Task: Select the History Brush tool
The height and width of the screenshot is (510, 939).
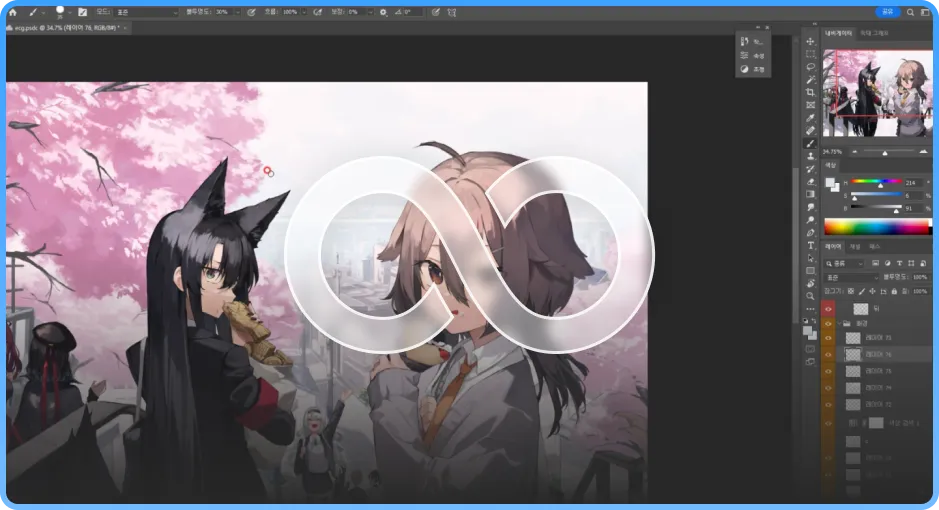Action: (810, 169)
